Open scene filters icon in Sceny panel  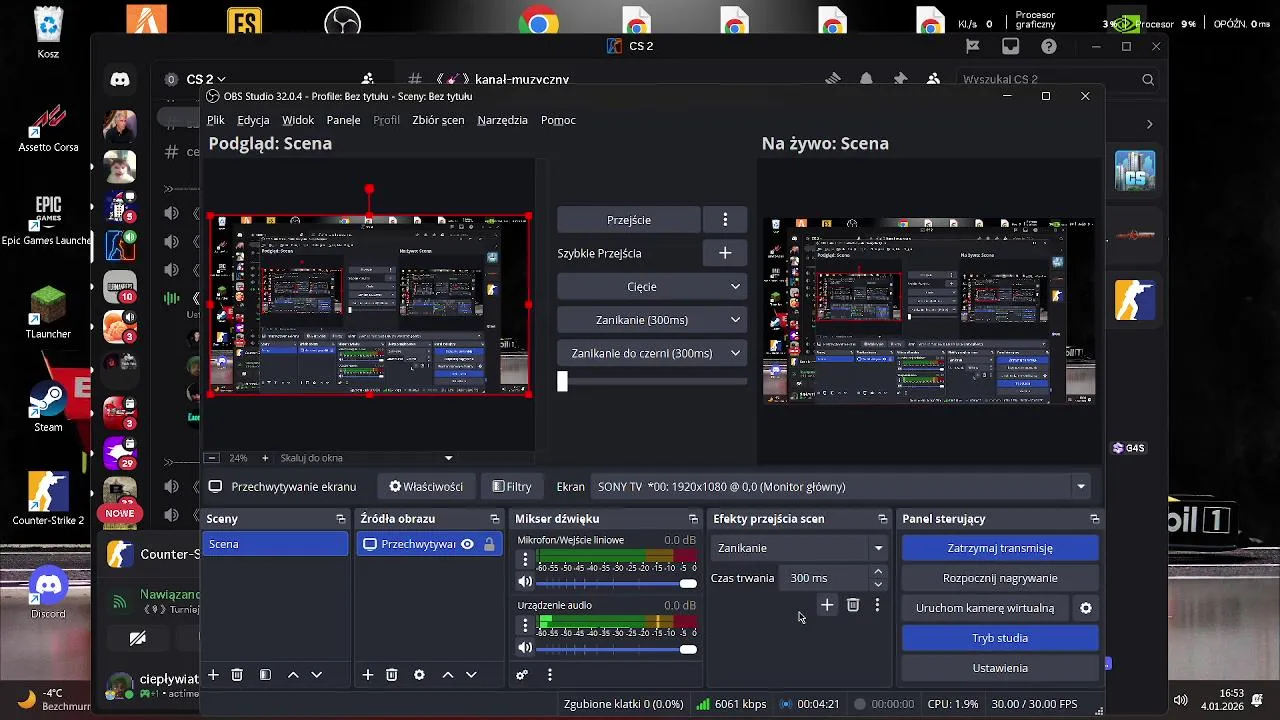point(265,675)
